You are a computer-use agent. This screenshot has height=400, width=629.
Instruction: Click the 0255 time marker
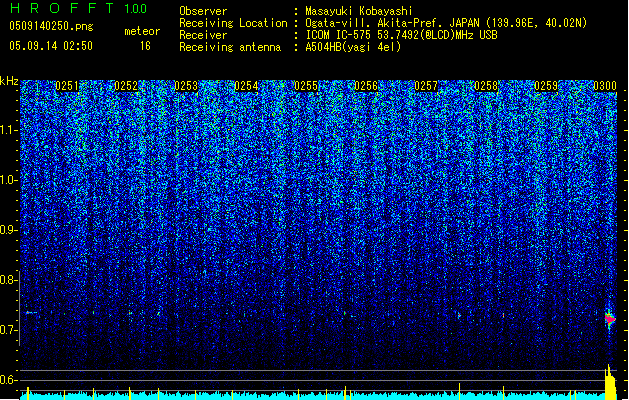[306, 86]
